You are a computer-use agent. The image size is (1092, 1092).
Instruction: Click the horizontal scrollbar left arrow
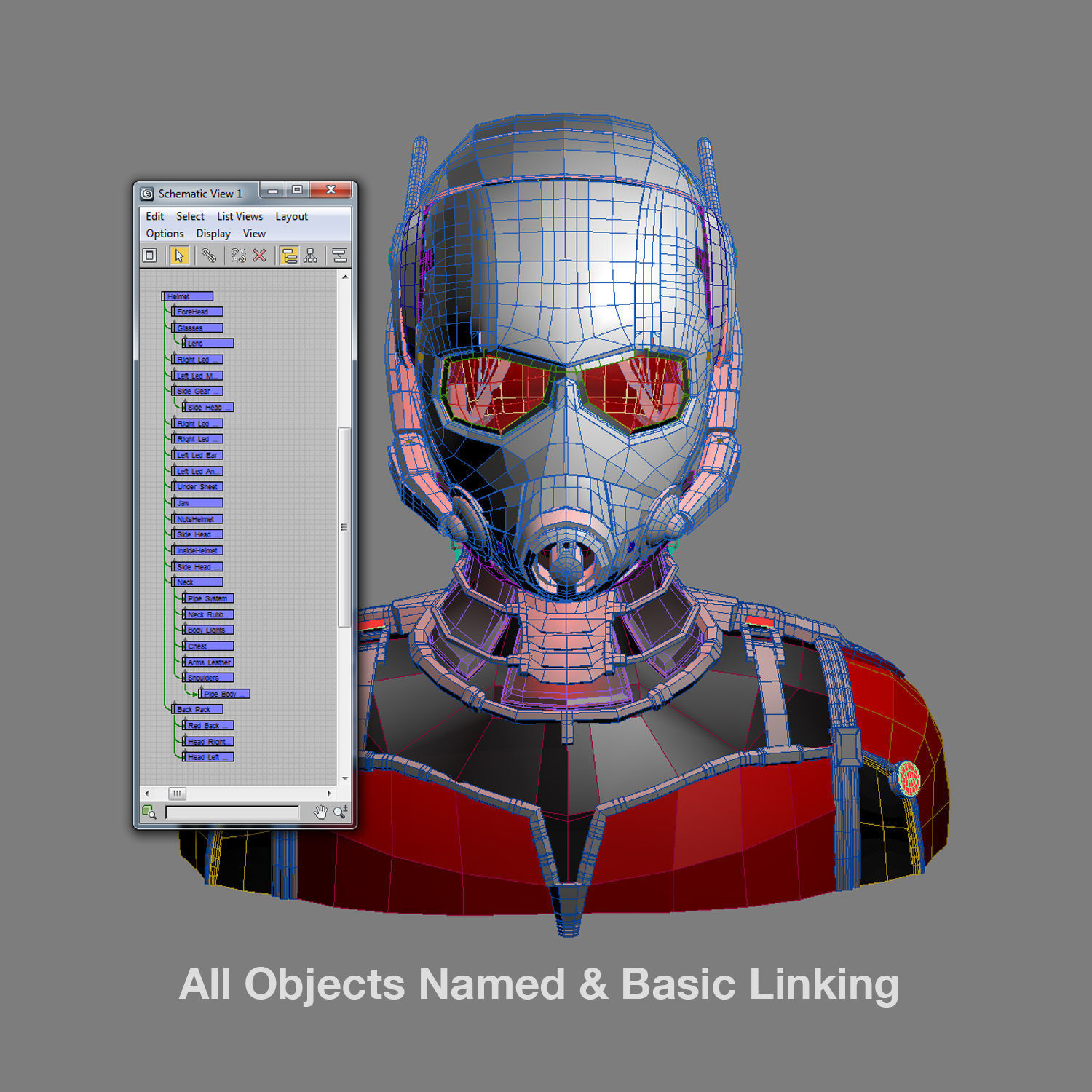pos(147,794)
